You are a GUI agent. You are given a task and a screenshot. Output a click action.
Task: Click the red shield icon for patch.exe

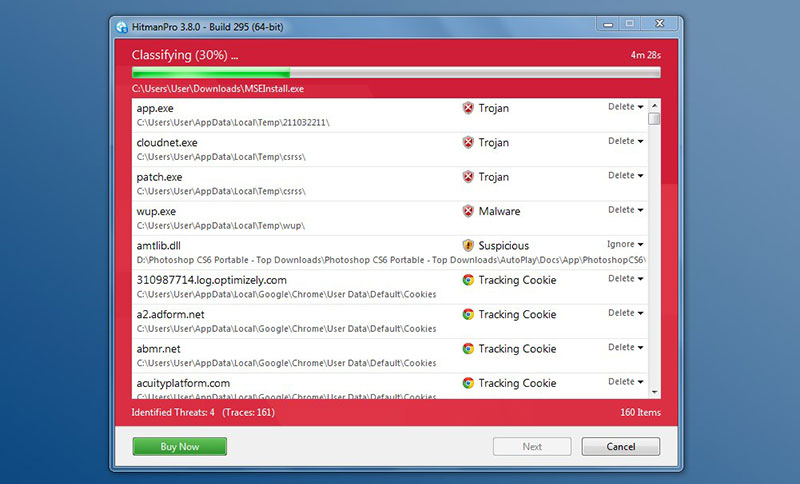tap(468, 176)
